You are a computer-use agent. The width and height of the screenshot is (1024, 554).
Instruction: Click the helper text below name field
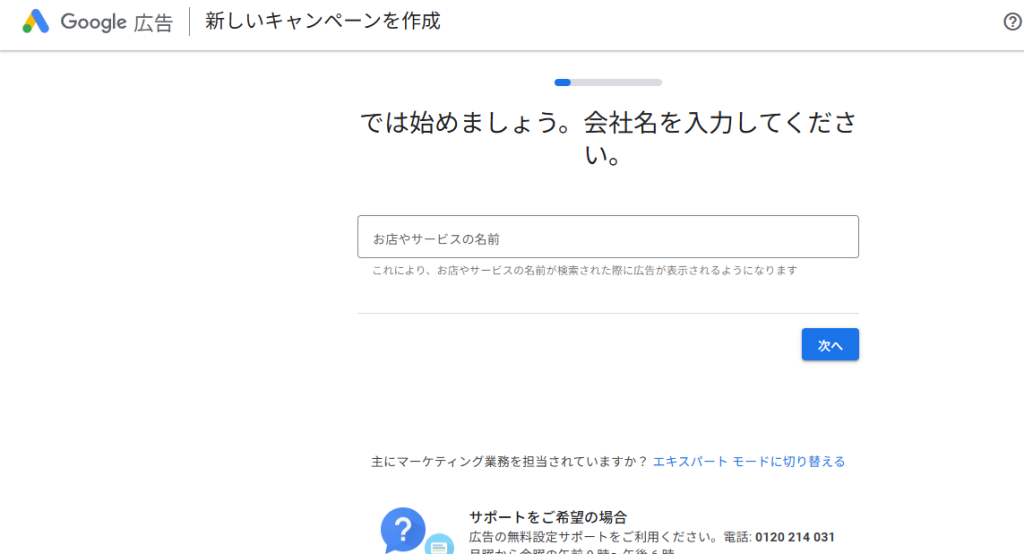click(584, 270)
